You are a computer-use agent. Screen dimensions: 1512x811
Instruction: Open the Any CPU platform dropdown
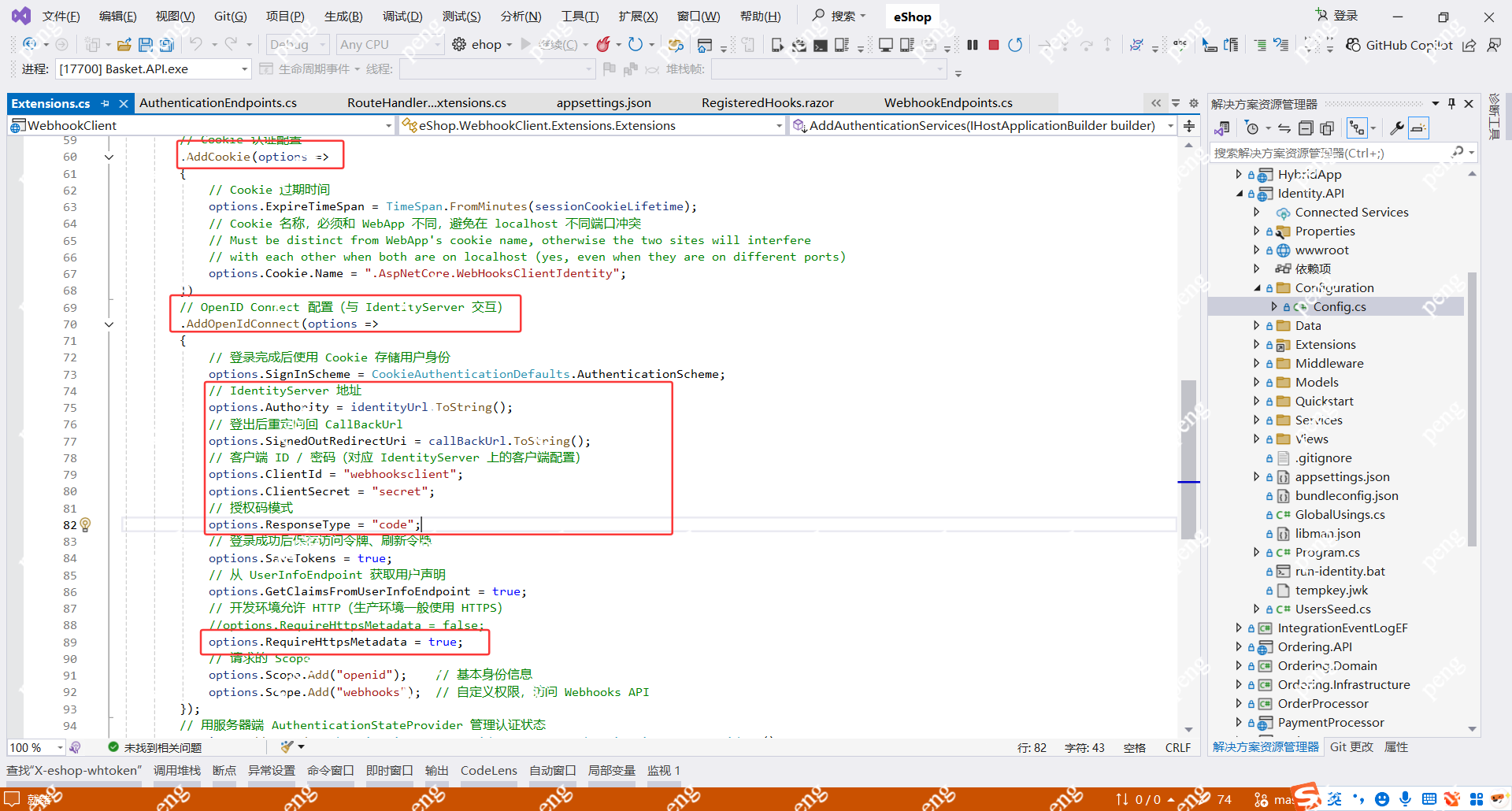[390, 45]
